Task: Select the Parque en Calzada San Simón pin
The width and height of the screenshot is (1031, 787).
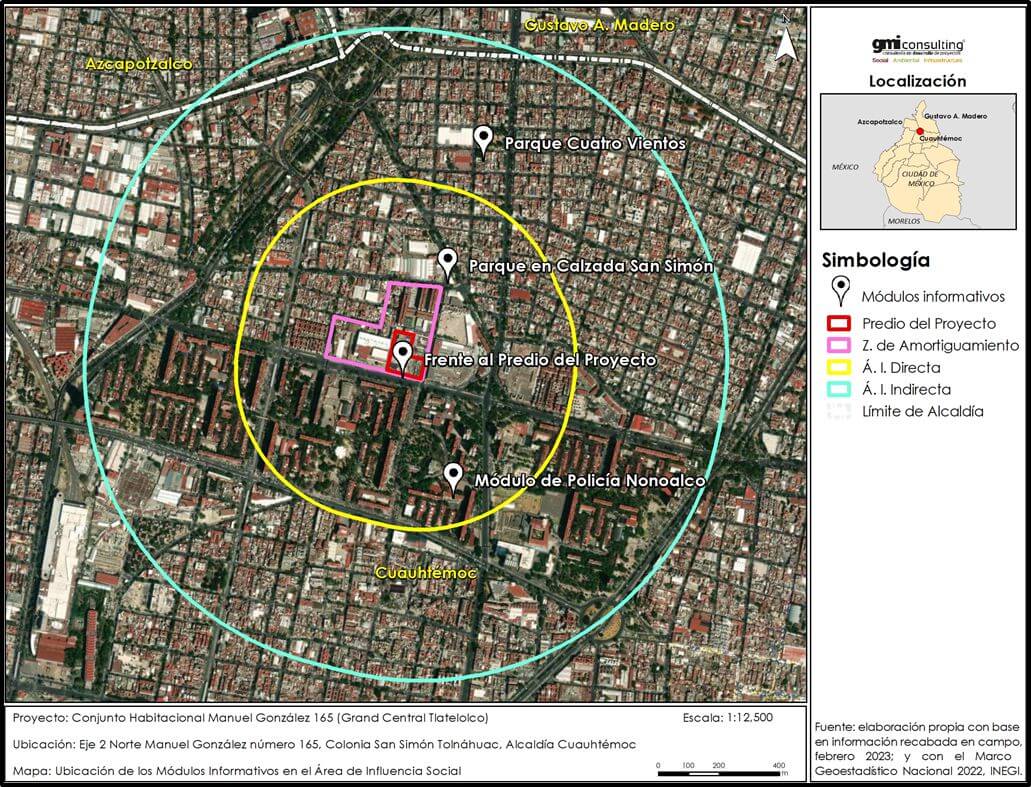Action: tap(449, 263)
